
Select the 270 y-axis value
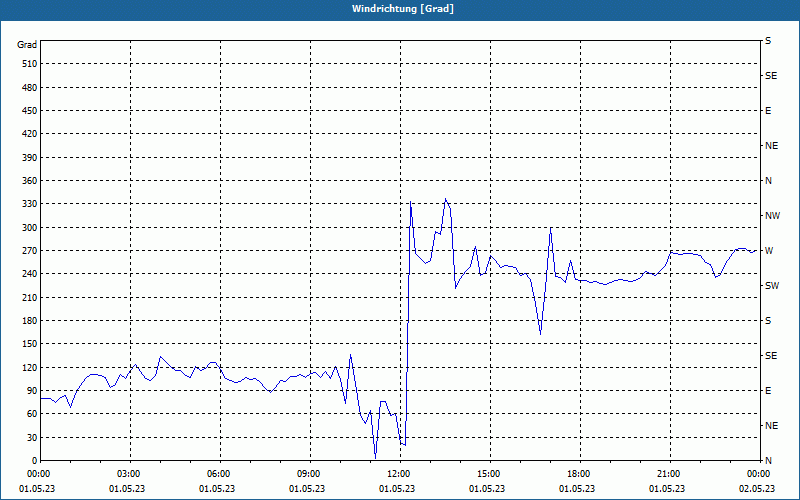point(30,251)
